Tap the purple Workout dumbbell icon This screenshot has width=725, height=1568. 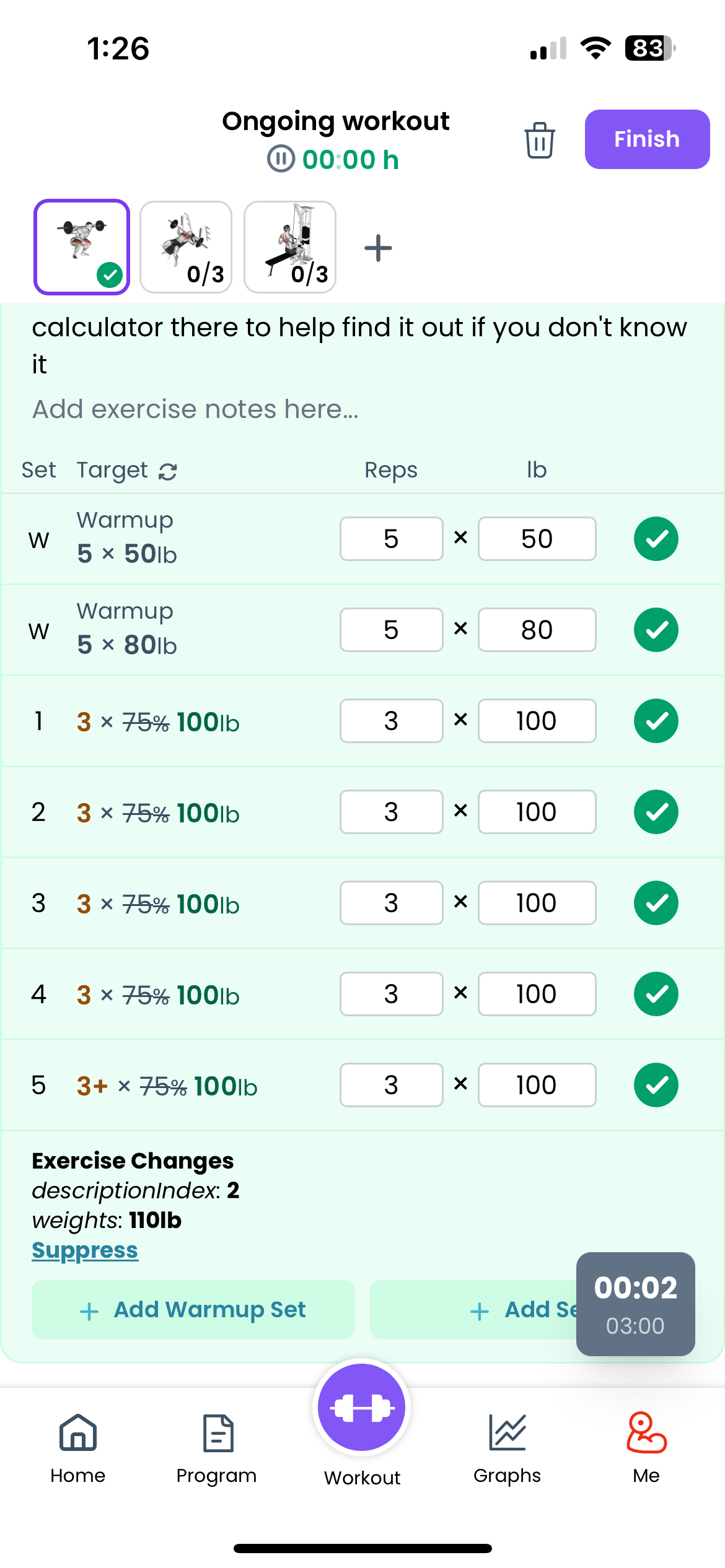tap(362, 1408)
